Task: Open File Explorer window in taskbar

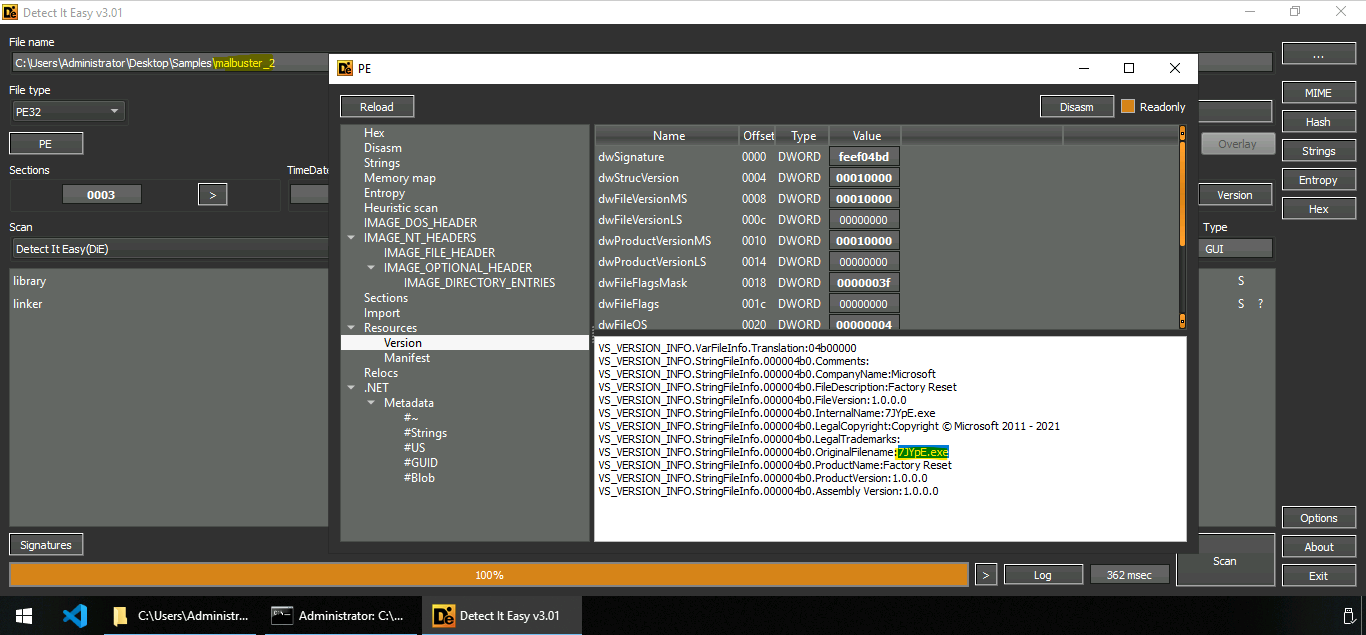Action: tap(182, 616)
